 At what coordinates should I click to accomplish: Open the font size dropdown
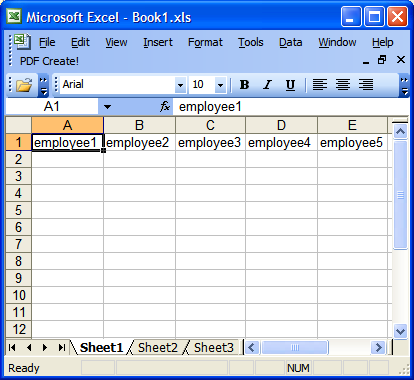tap(220, 85)
